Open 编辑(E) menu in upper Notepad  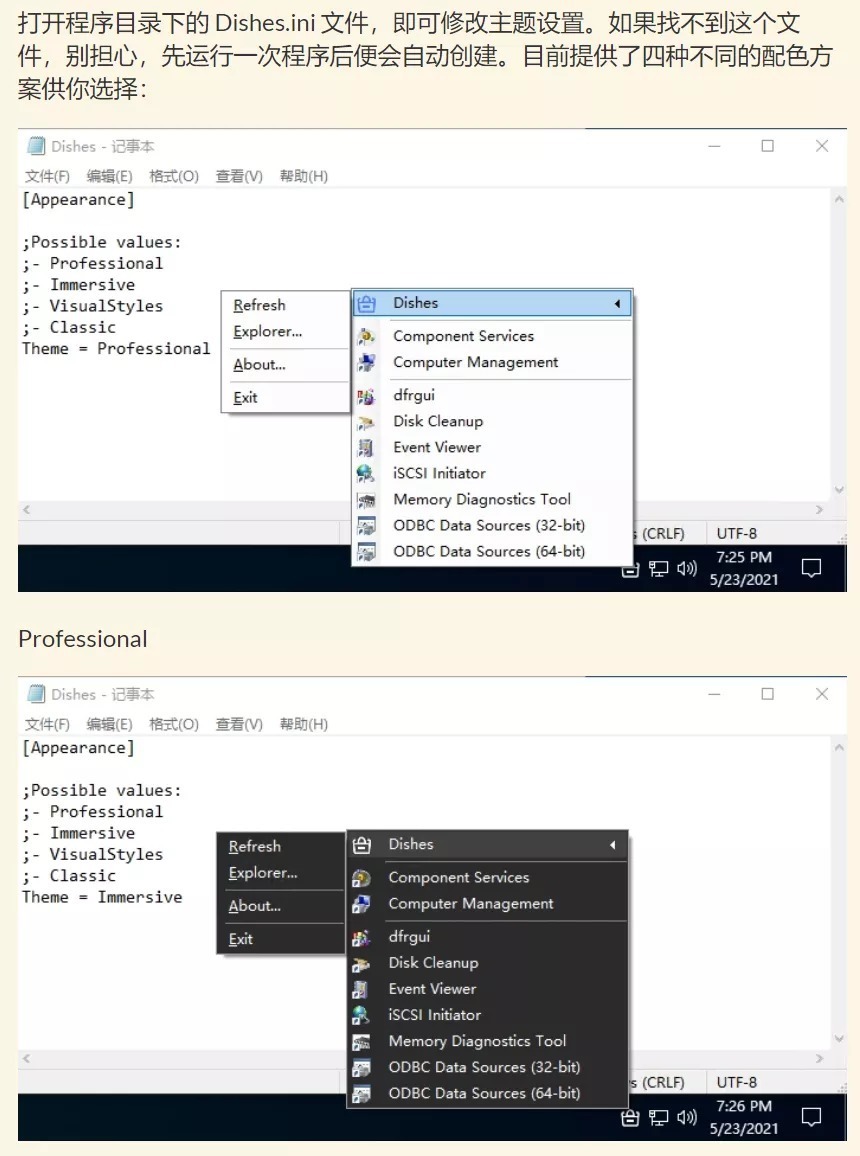click(109, 176)
